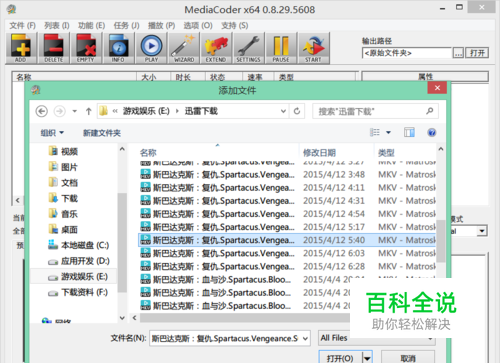The image size is (500, 363).
Task: Select the file modified 2015/4/12 6:28
Action: (x=287, y=266)
